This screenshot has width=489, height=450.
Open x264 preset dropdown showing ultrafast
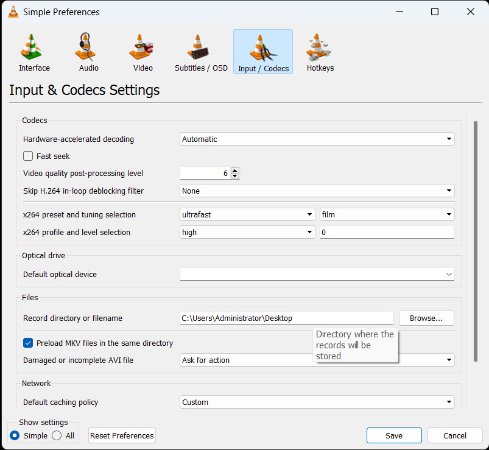(x=247, y=214)
